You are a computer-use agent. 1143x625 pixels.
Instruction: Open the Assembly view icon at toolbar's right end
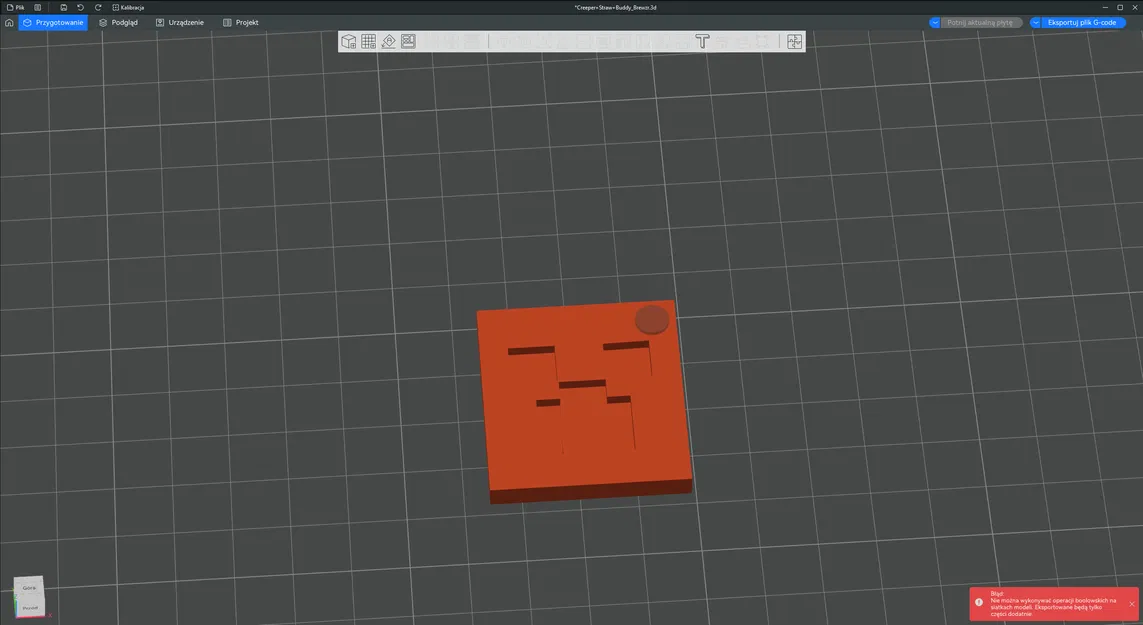click(794, 41)
